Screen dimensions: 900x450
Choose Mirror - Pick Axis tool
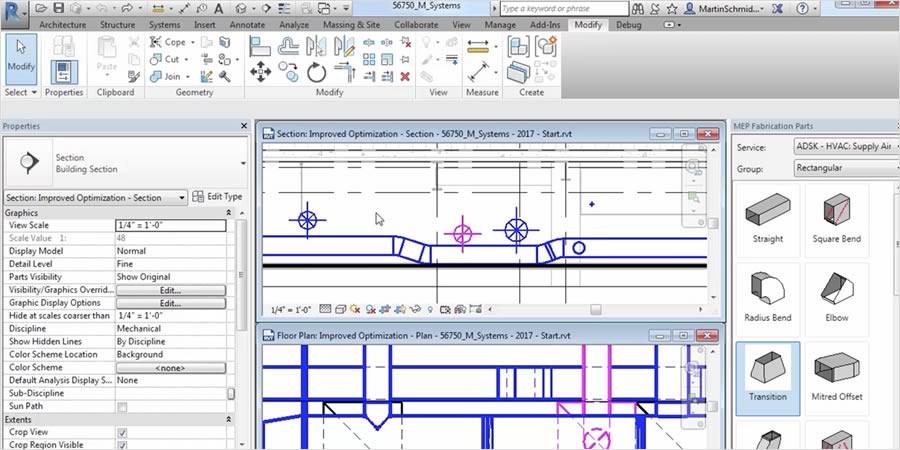tap(316, 46)
